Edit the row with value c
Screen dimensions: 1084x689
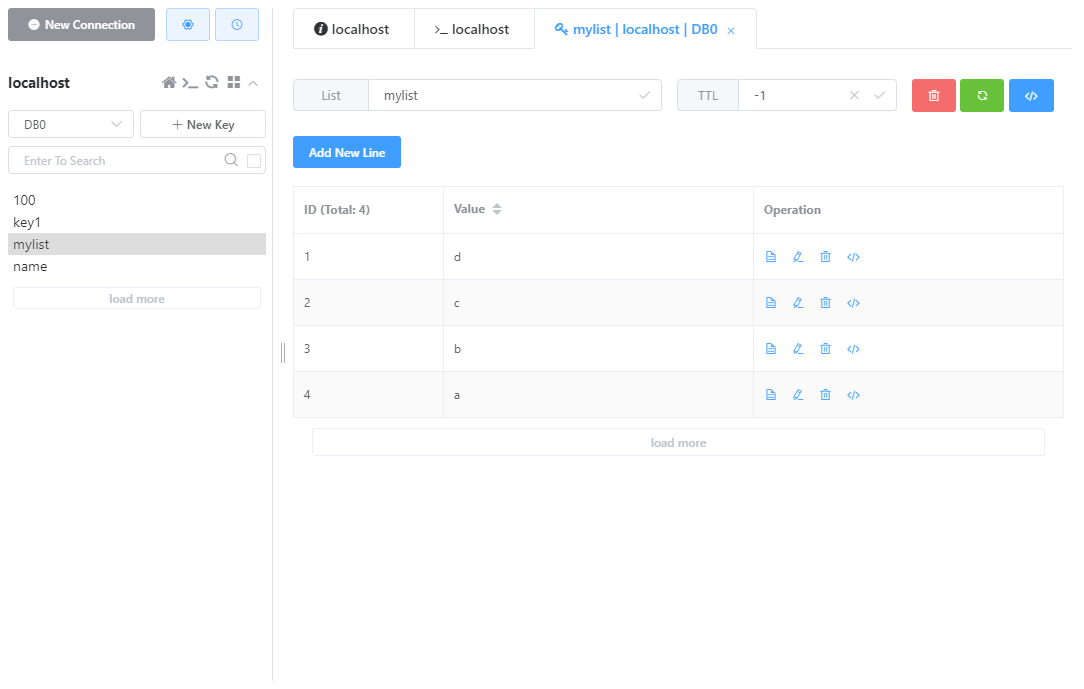click(x=798, y=303)
